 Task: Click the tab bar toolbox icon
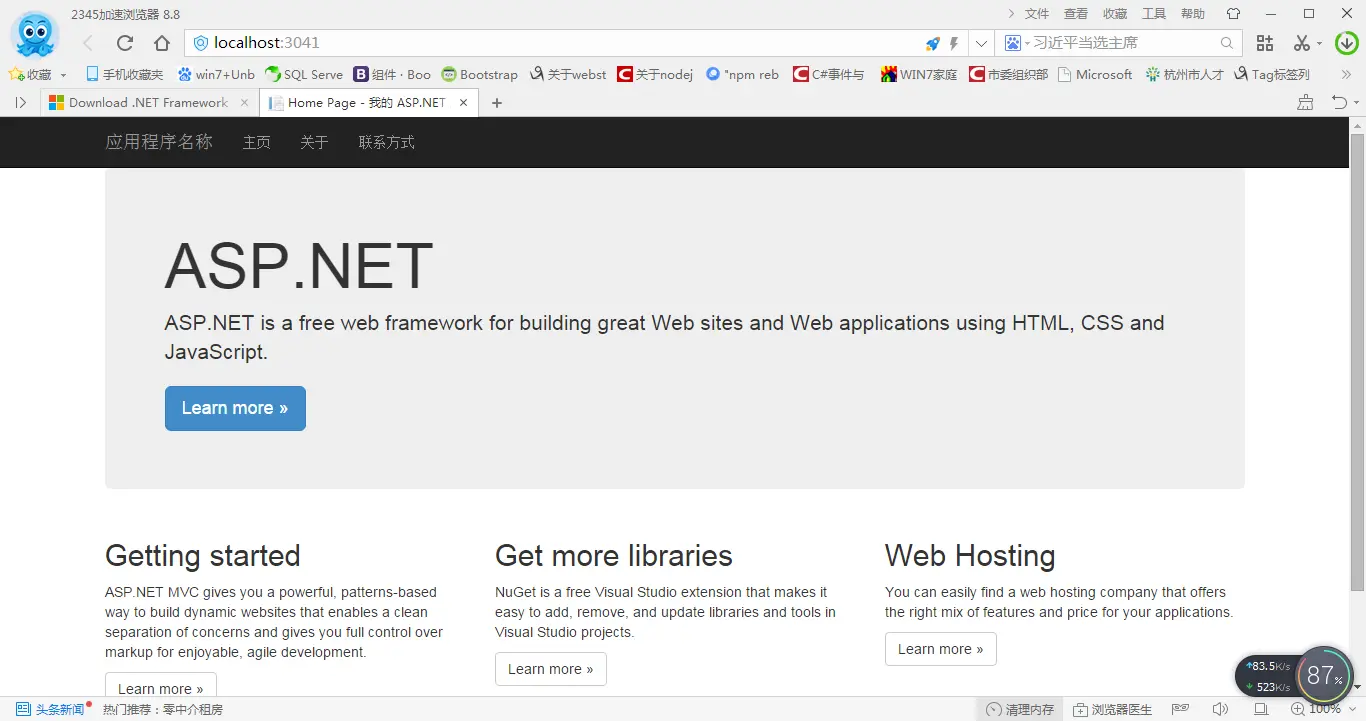(1305, 102)
